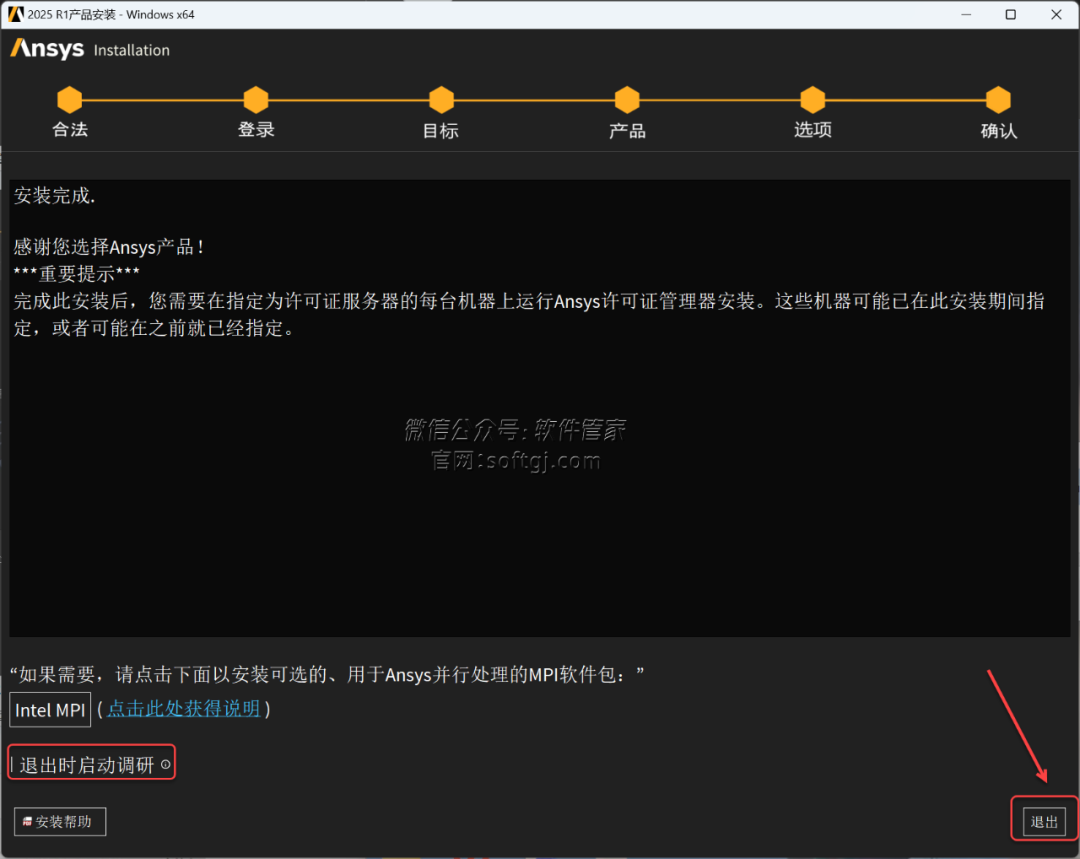Click the Ansys title bar app icon
Image resolution: width=1080 pixels, height=859 pixels.
[x=15, y=14]
